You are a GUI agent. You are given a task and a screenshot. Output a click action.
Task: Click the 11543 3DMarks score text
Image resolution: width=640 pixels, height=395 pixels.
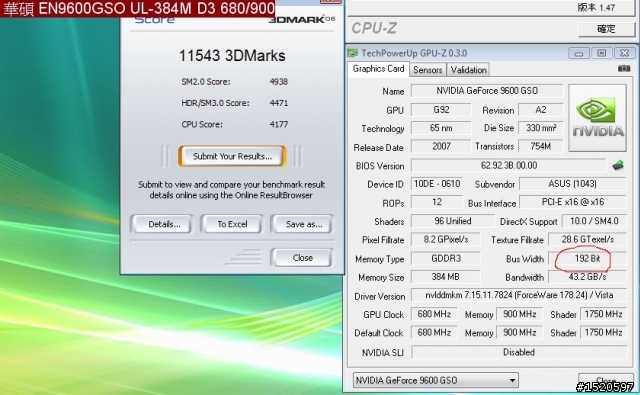pyautogui.click(x=232, y=55)
